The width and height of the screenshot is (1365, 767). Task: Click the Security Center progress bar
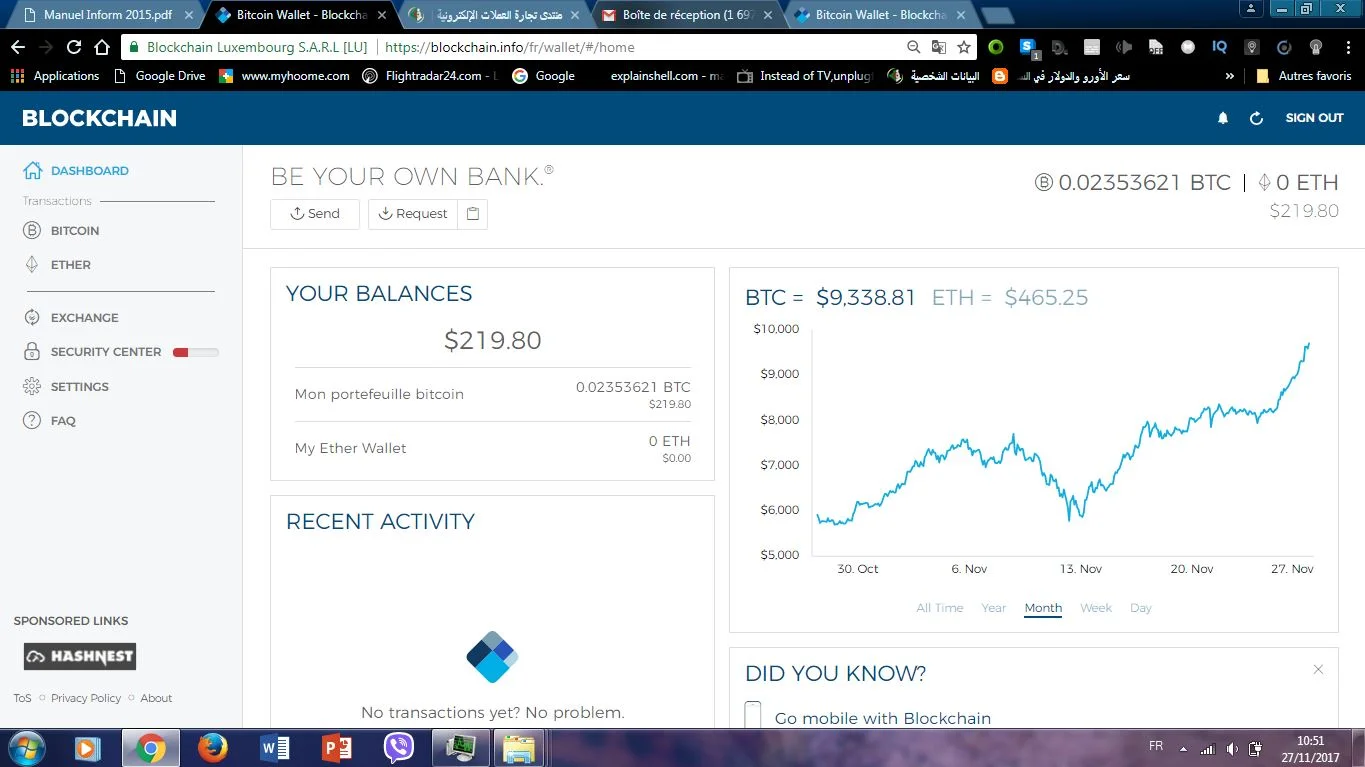coord(195,352)
